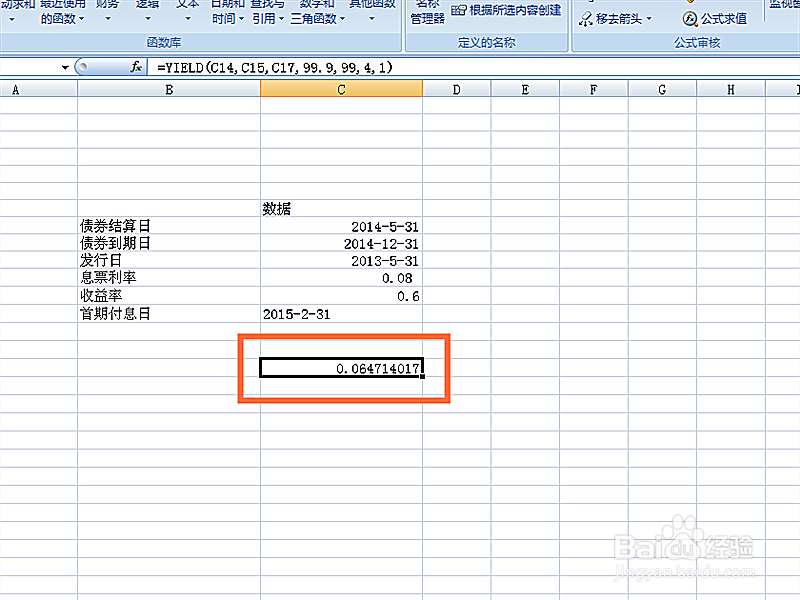The height and width of the screenshot is (600, 800).
Task: Expand the 移去箭头 dropdown arrow
Action: (x=649, y=19)
